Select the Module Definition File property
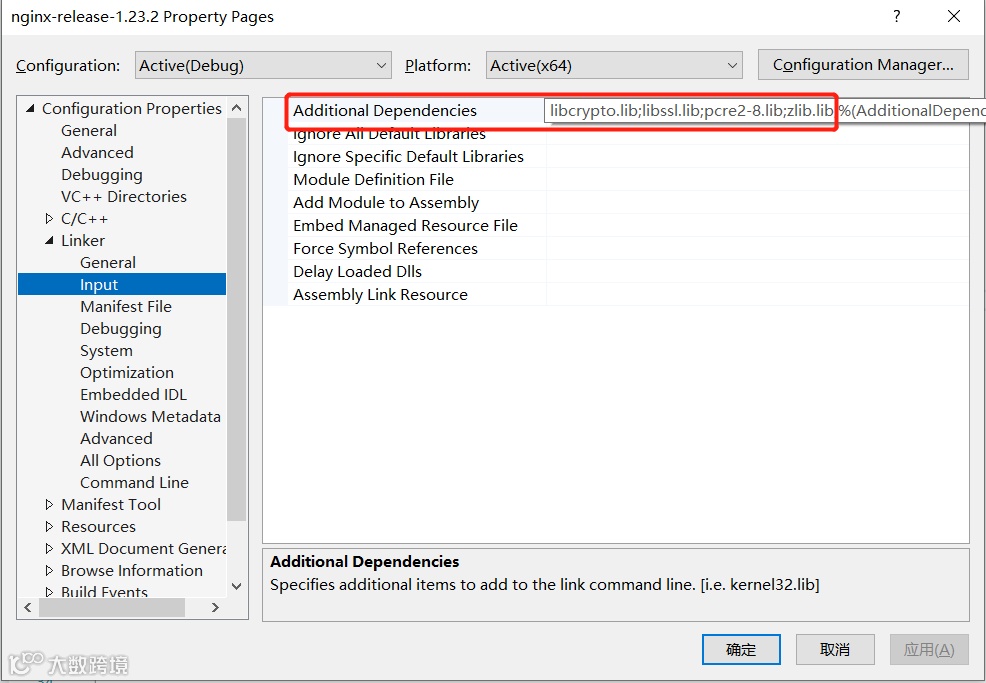This screenshot has width=986, height=683. coord(373,180)
